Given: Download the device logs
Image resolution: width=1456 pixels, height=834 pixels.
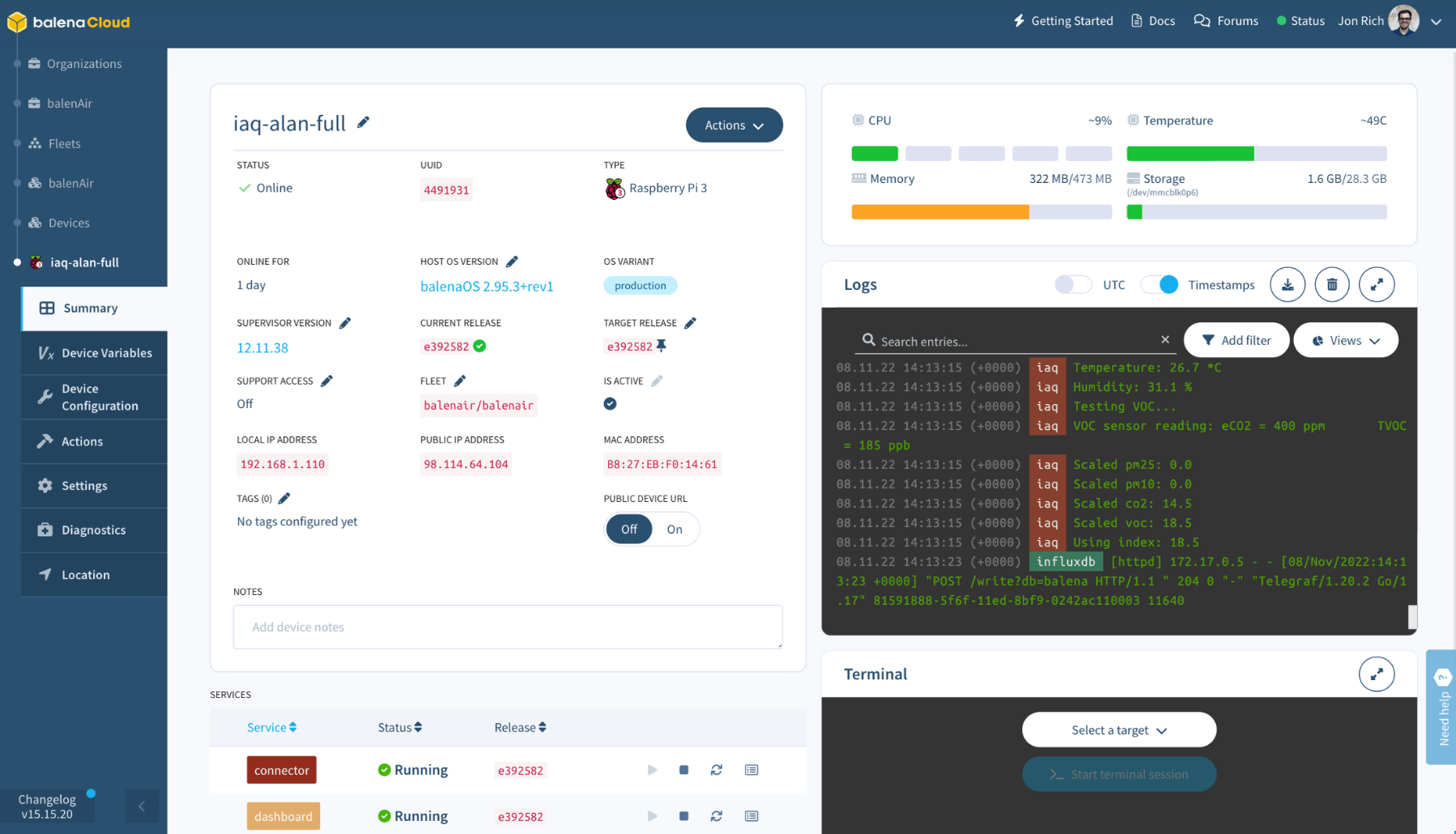Looking at the screenshot, I should (1287, 284).
